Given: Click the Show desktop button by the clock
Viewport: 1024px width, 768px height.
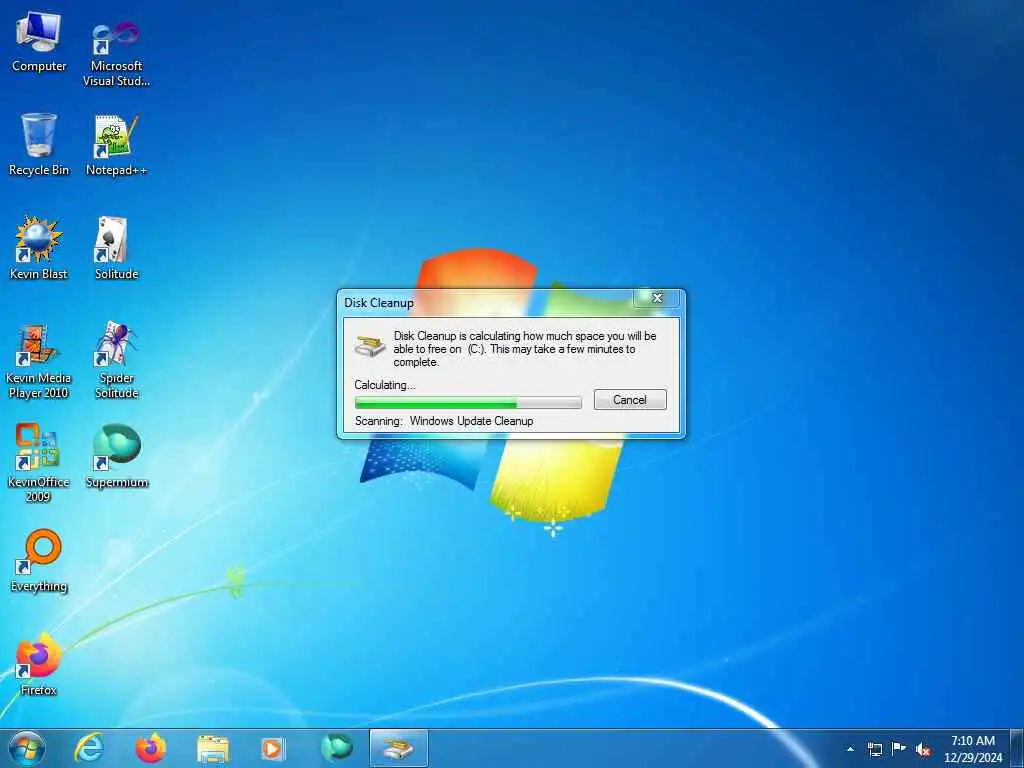Looking at the screenshot, I should [1017, 749].
